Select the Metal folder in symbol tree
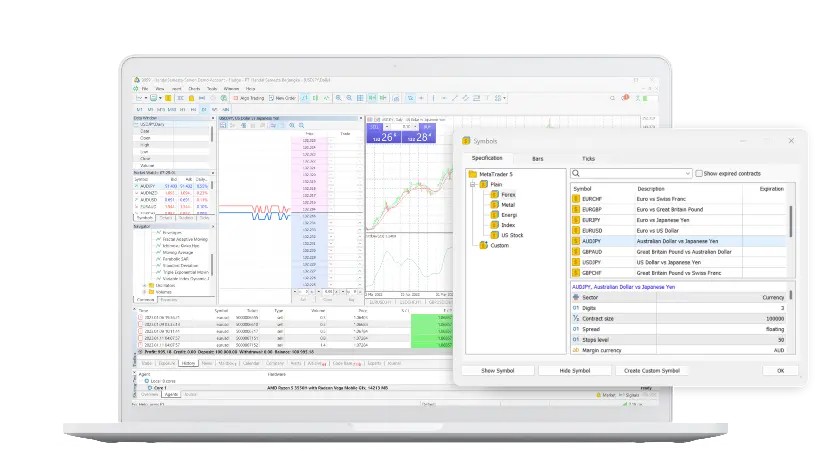Image resolution: width=822 pixels, height=473 pixels. point(503,205)
